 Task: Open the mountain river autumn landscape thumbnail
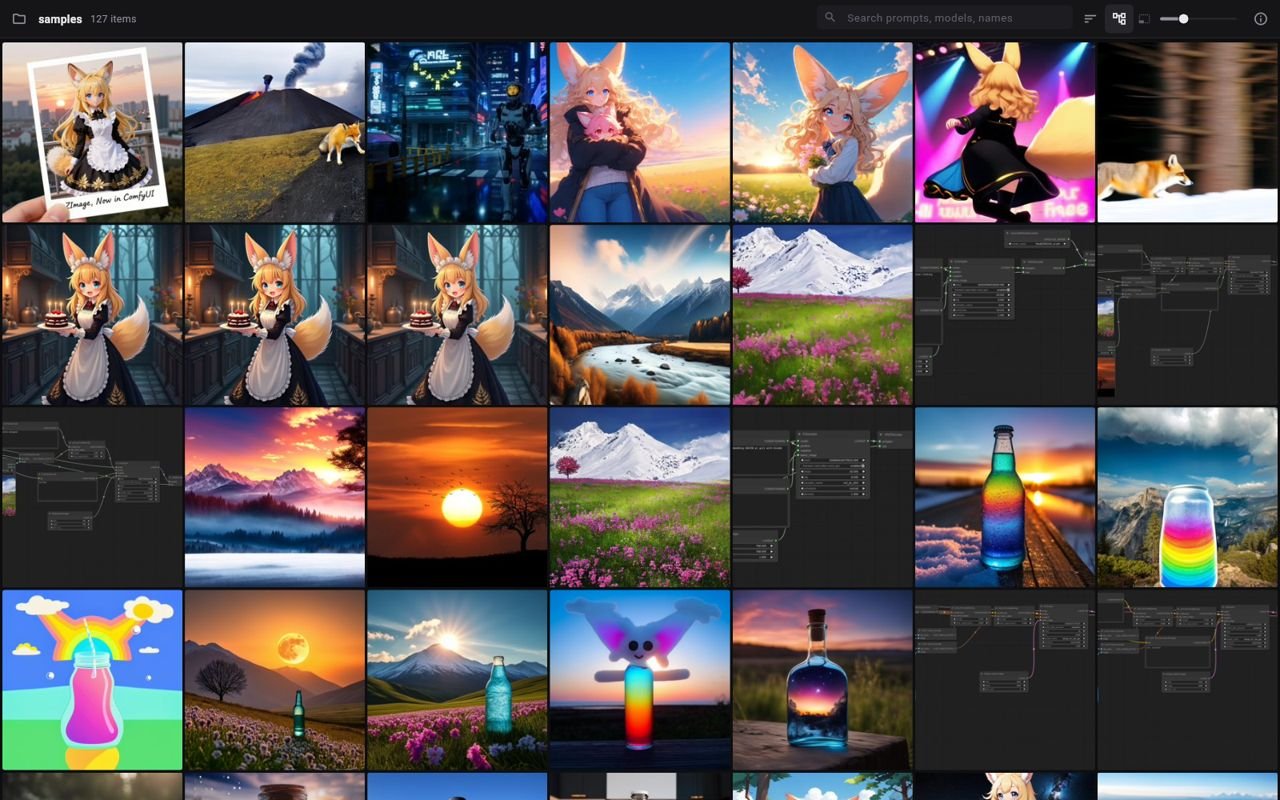640,315
